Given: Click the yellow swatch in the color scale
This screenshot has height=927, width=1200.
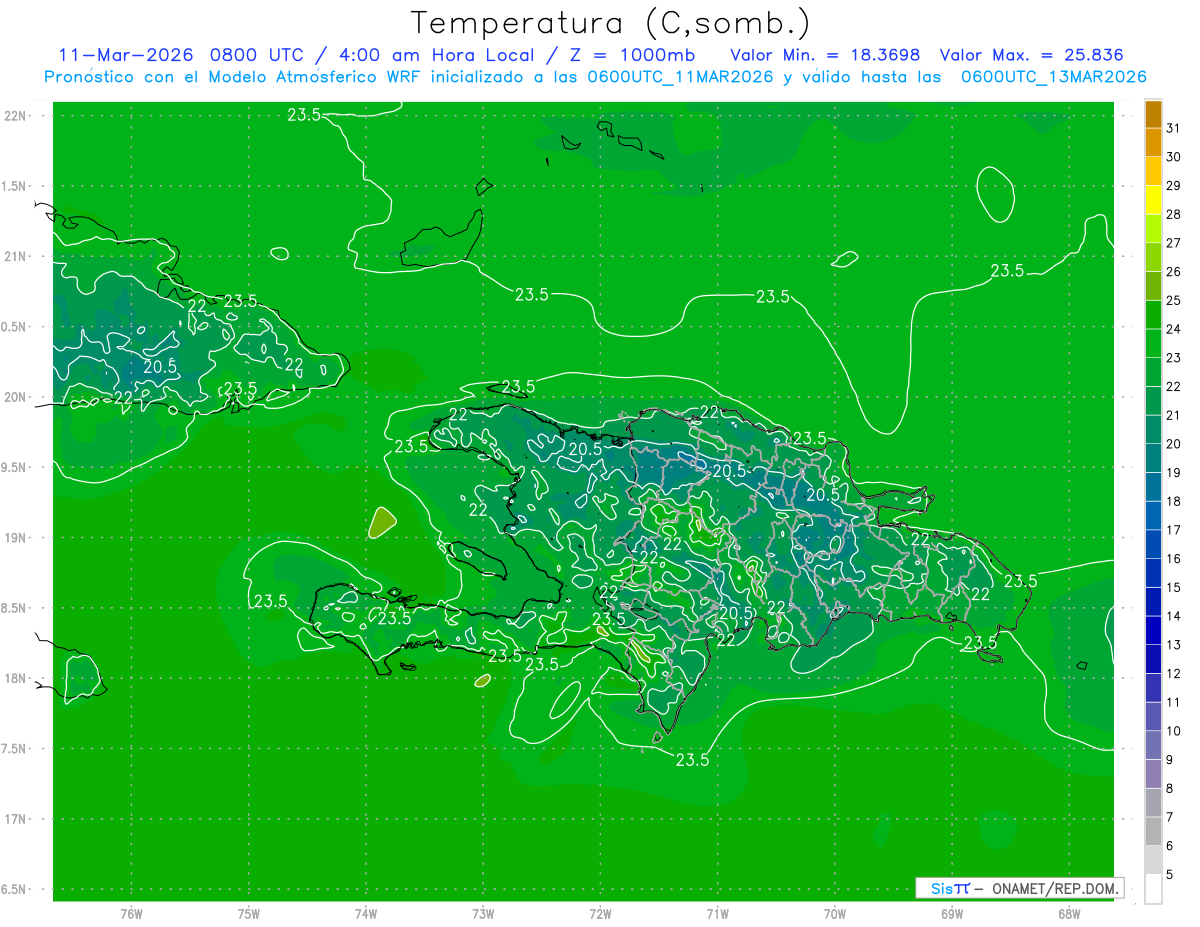Looking at the screenshot, I should [1153, 201].
